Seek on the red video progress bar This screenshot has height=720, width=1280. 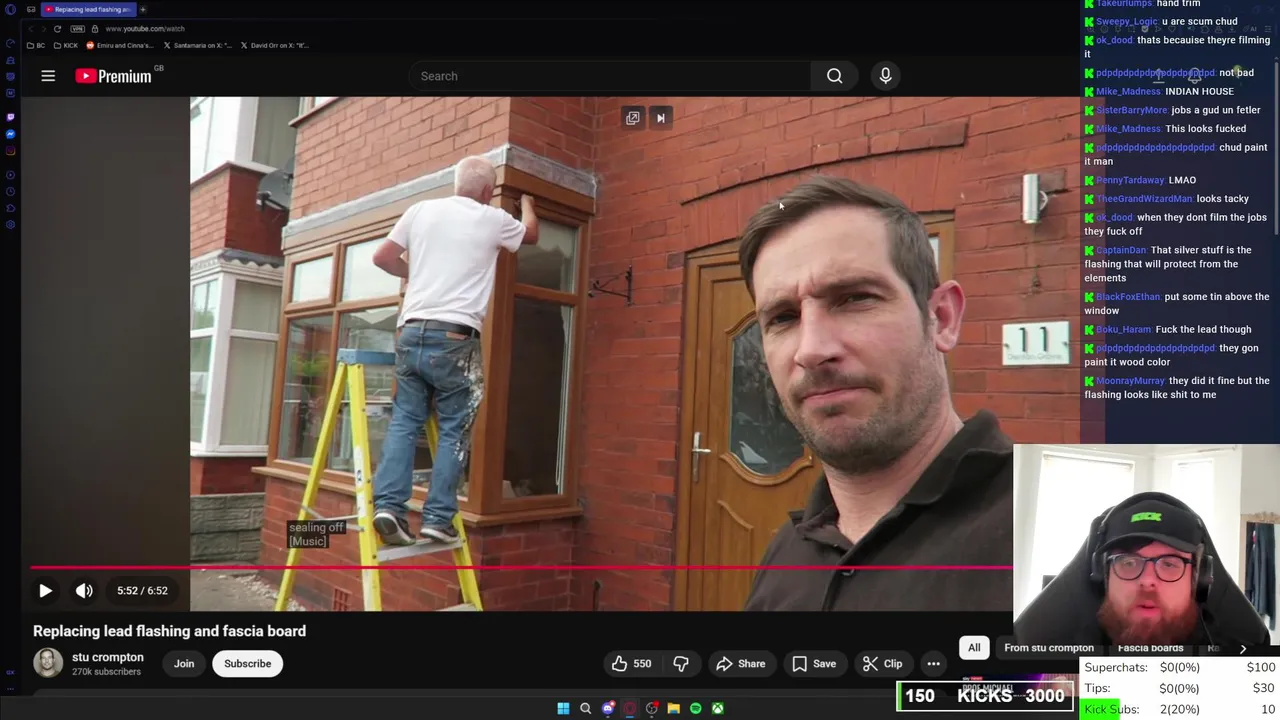pos(521,567)
